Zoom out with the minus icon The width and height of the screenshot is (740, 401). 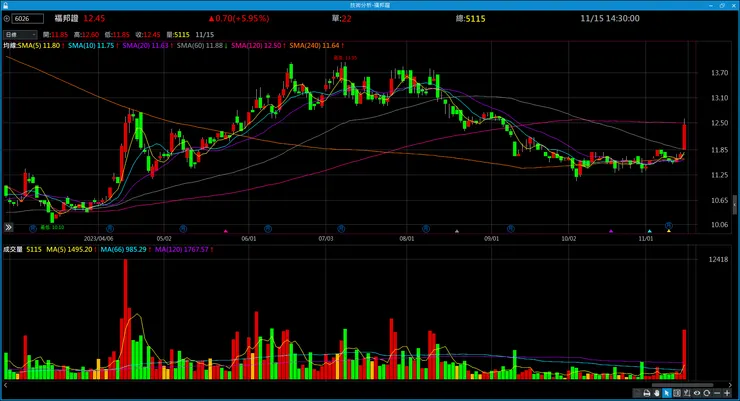click(717, 393)
